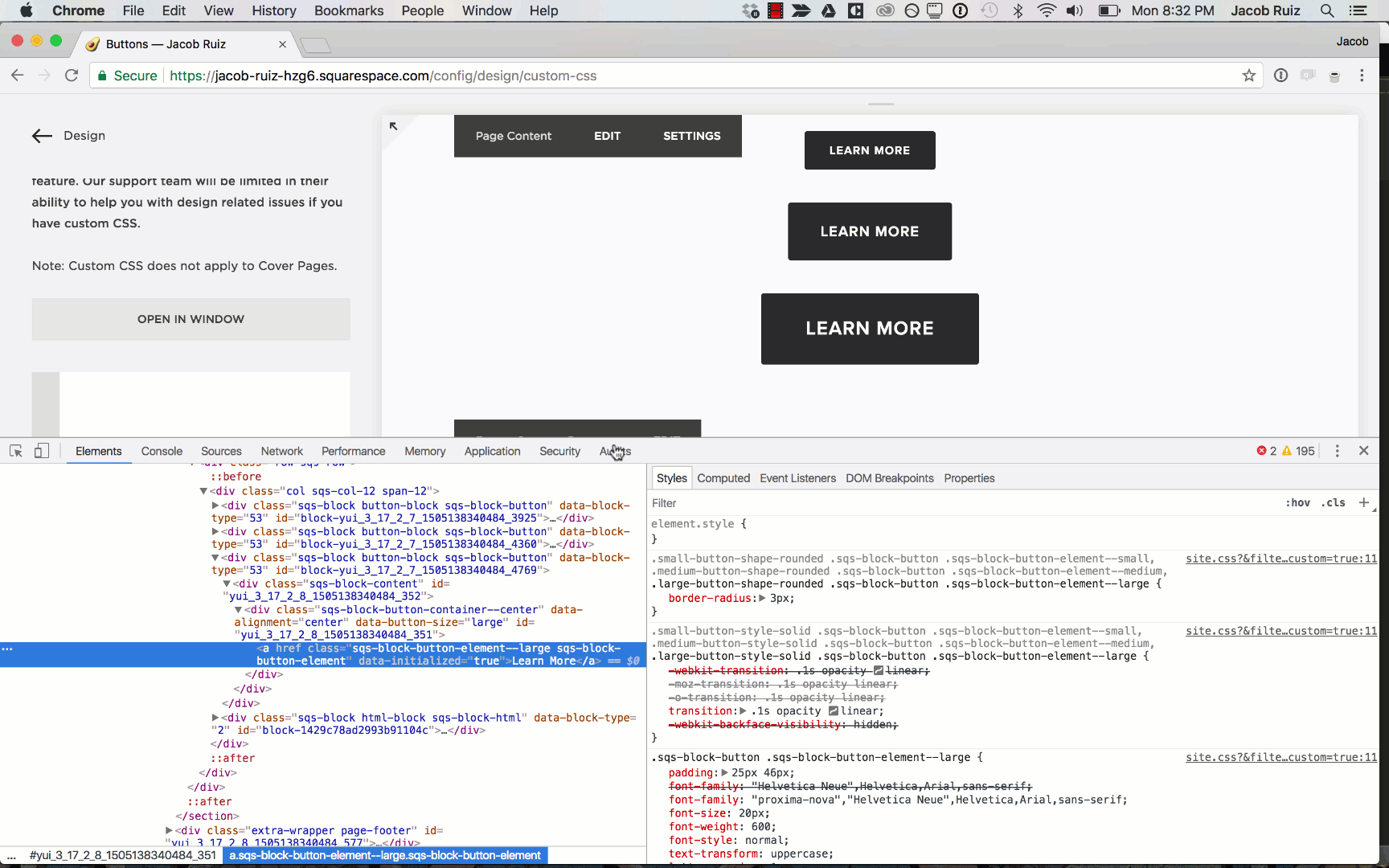
Task: Switch to the Console tab
Action: (162, 451)
